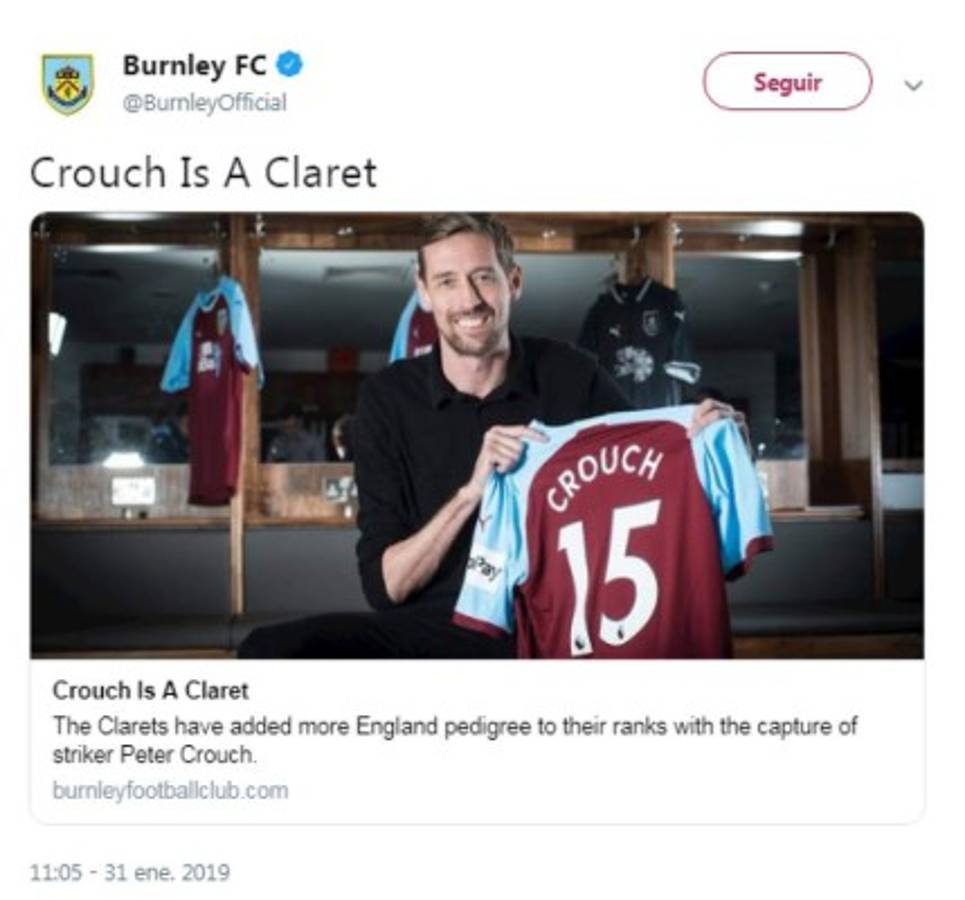Click the wall socket in the photo background
Viewport: 965px width, 900px height.
(133, 489)
